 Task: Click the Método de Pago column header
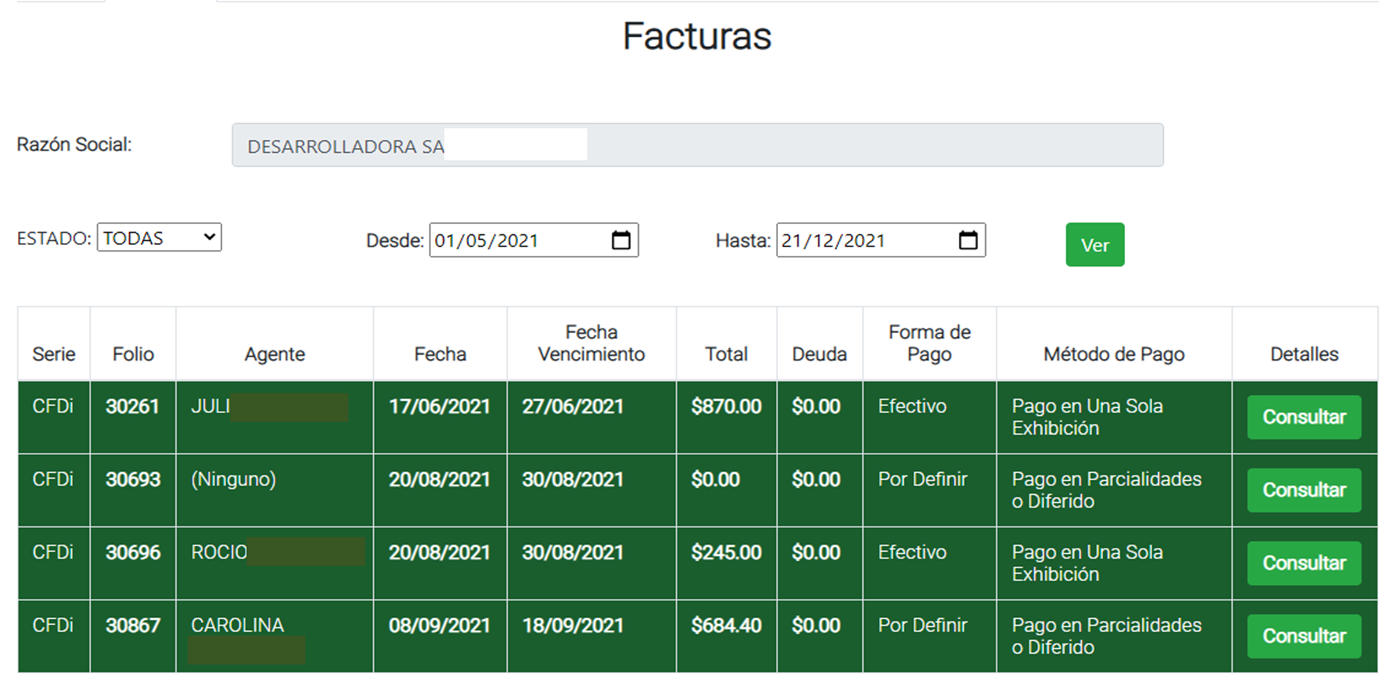(x=1113, y=354)
